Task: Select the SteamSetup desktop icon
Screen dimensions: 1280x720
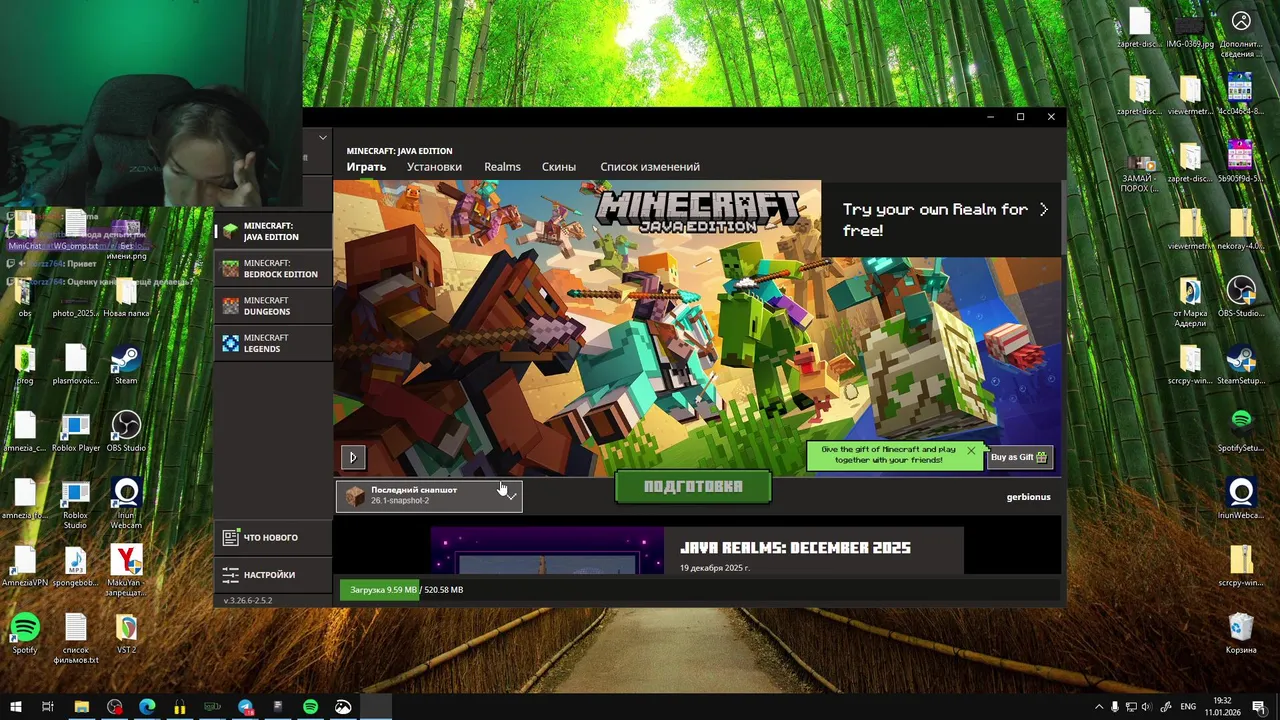Action: (1241, 364)
